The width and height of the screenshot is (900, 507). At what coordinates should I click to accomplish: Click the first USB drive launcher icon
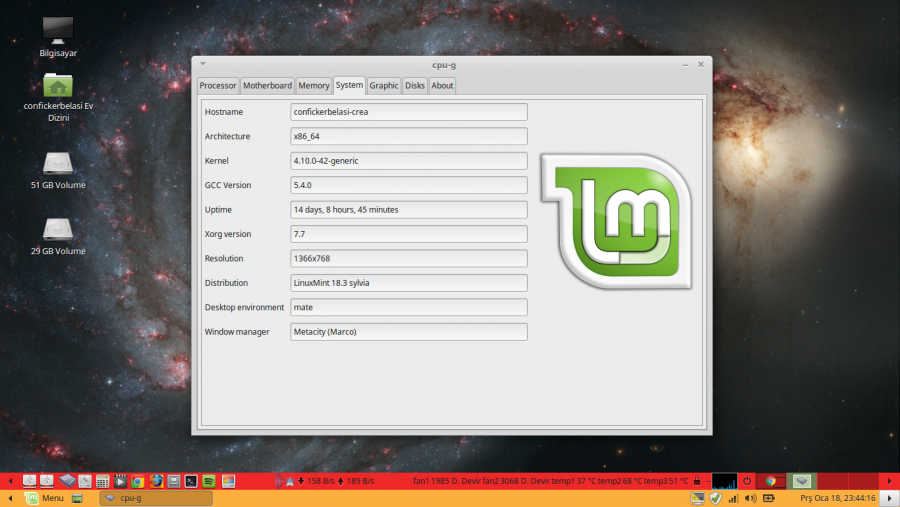(x=29, y=481)
